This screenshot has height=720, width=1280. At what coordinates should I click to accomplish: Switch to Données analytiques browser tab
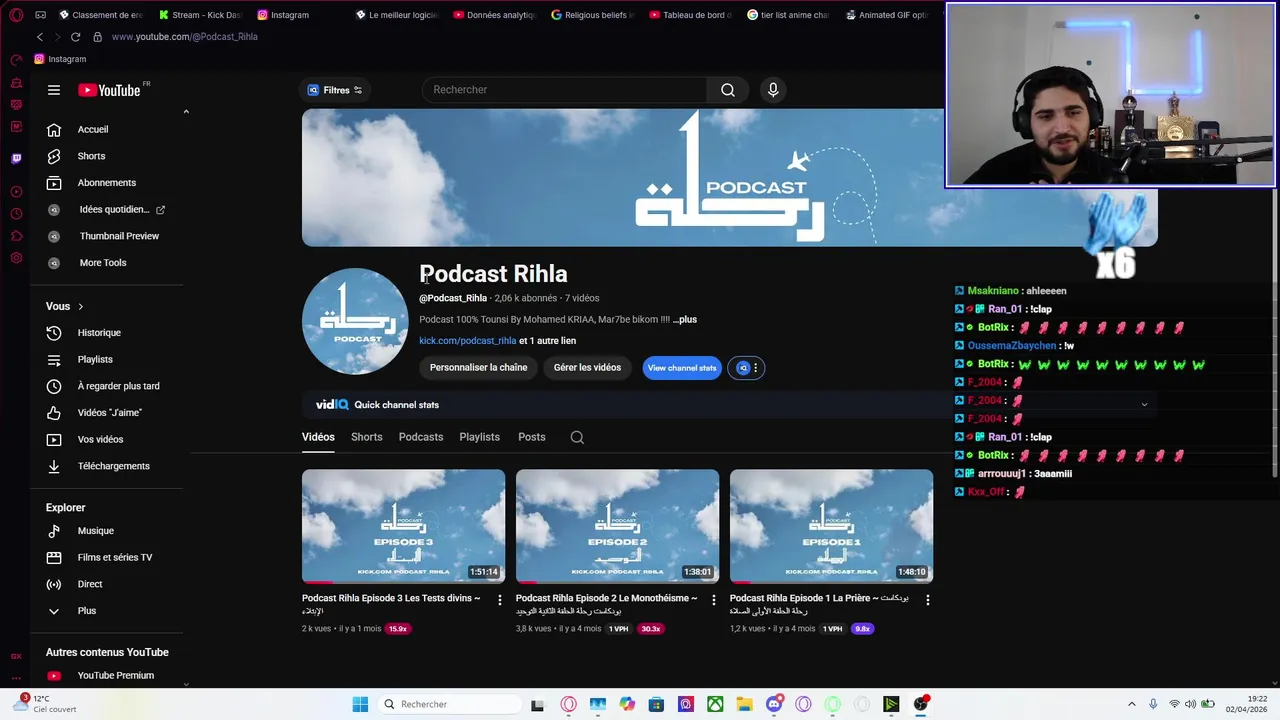tap(495, 15)
